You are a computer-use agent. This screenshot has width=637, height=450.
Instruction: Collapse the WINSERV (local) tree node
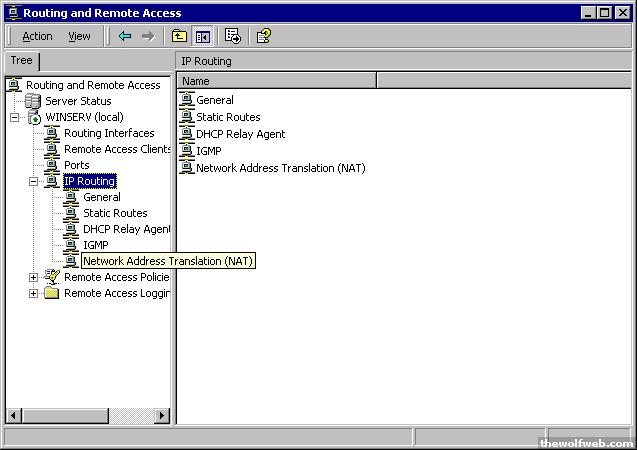point(14,117)
